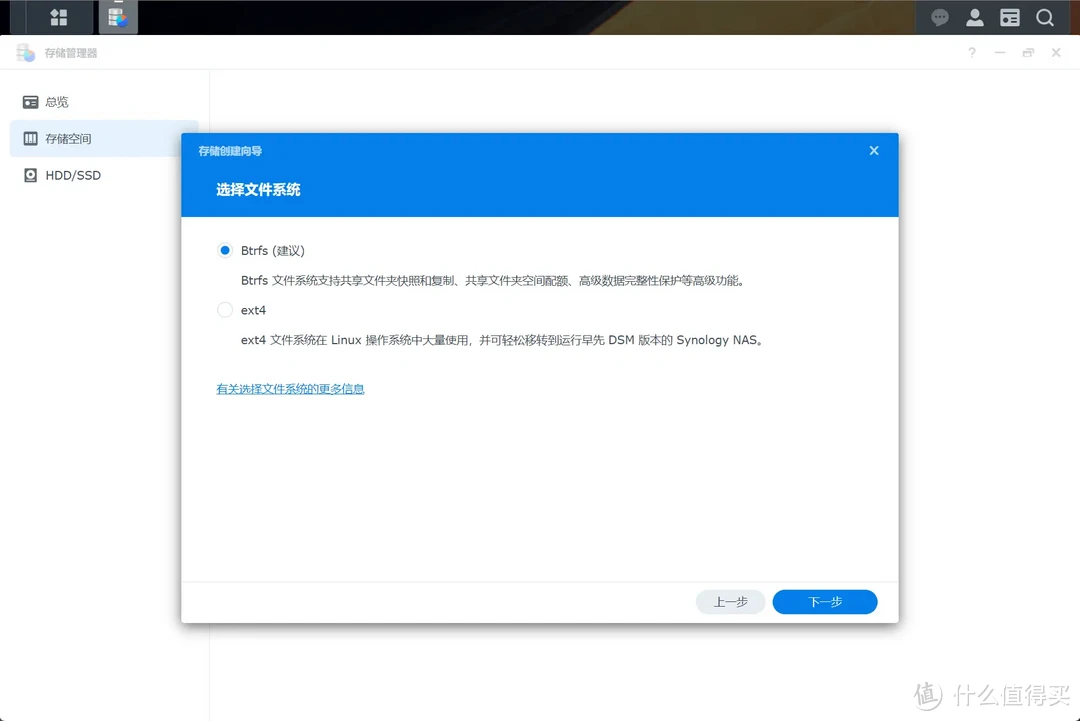This screenshot has height=721, width=1080.
Task: Select the Btrfs (建议) file system
Action: [x=224, y=250]
